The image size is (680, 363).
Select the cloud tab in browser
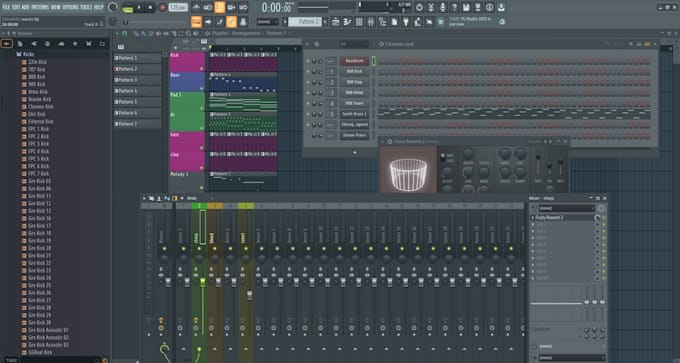61,44
